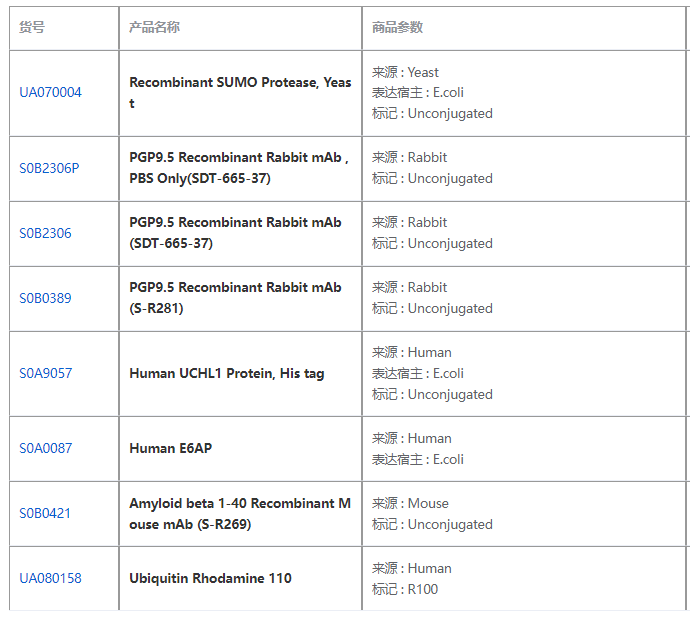Click the 商品参数 column header
The image size is (690, 623).
pos(397,28)
